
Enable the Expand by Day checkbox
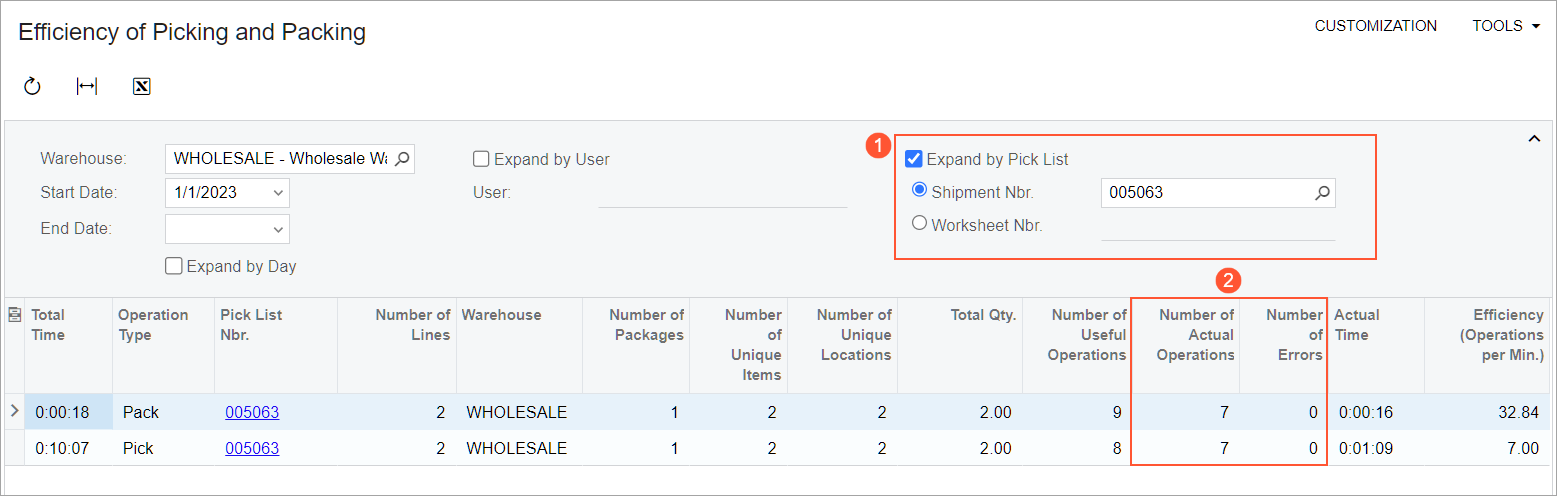pos(173,266)
